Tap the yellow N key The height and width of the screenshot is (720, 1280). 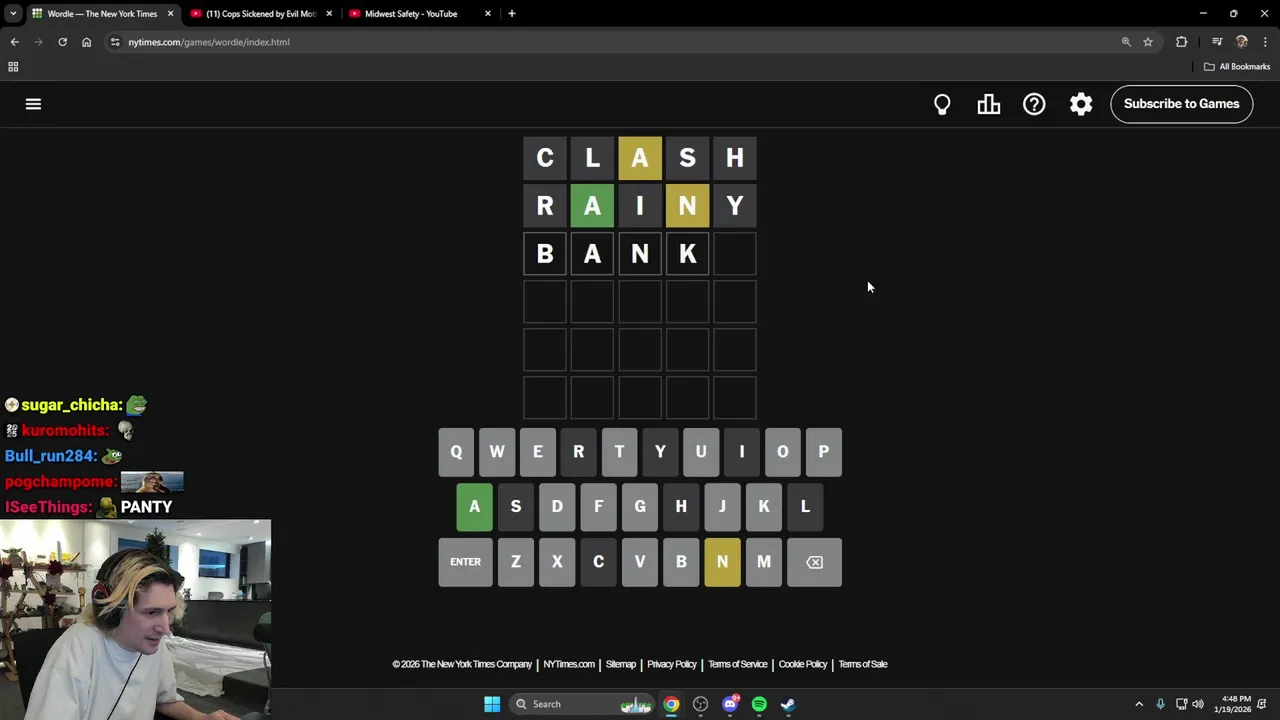[x=722, y=562]
